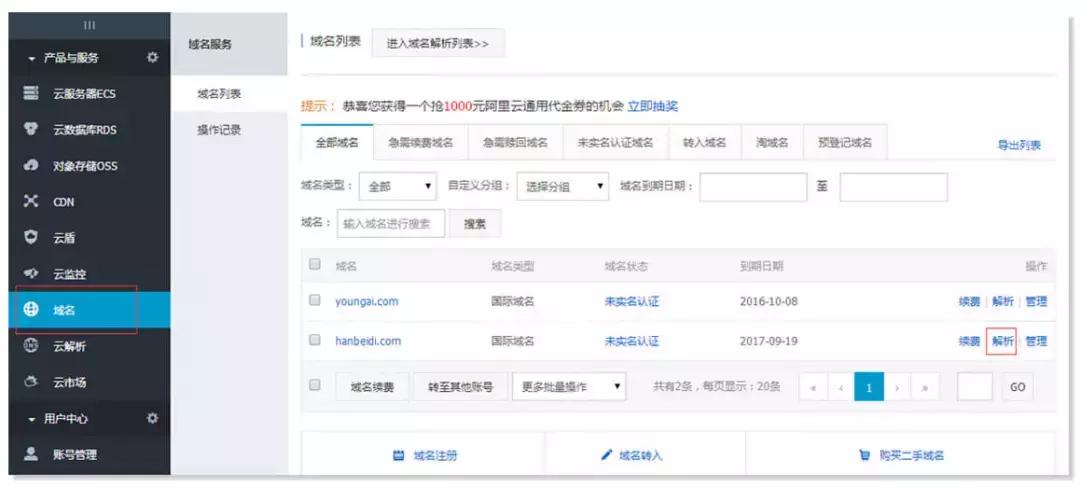The width and height of the screenshot is (1080, 488).
Task: Switch to the 淘域名 tab
Action: tap(772, 142)
